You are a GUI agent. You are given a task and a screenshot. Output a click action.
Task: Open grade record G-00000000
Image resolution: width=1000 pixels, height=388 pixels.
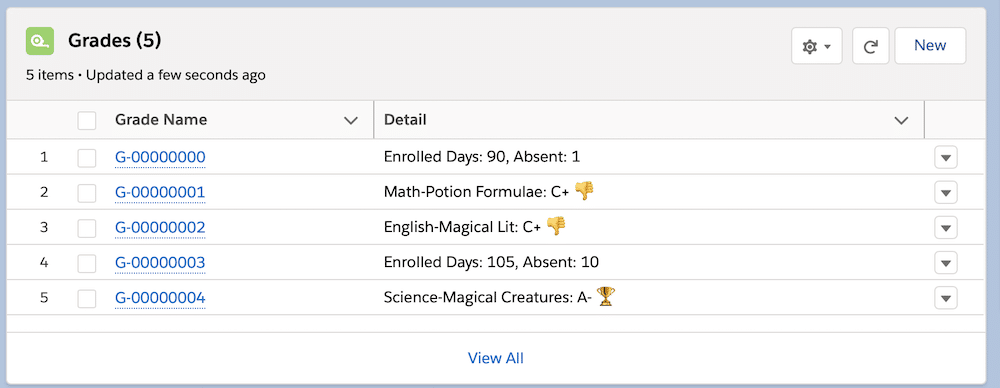(160, 157)
